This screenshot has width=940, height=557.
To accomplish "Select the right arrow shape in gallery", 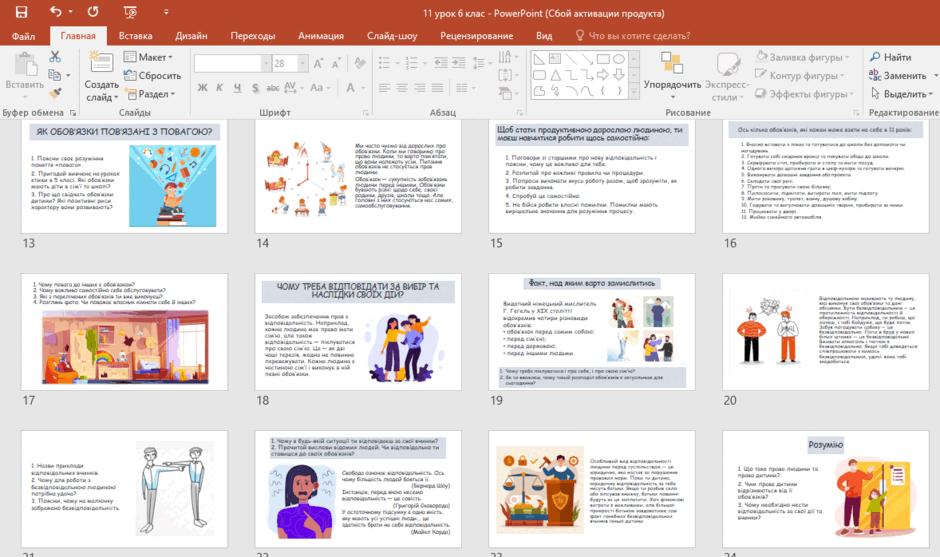I will pos(603,75).
